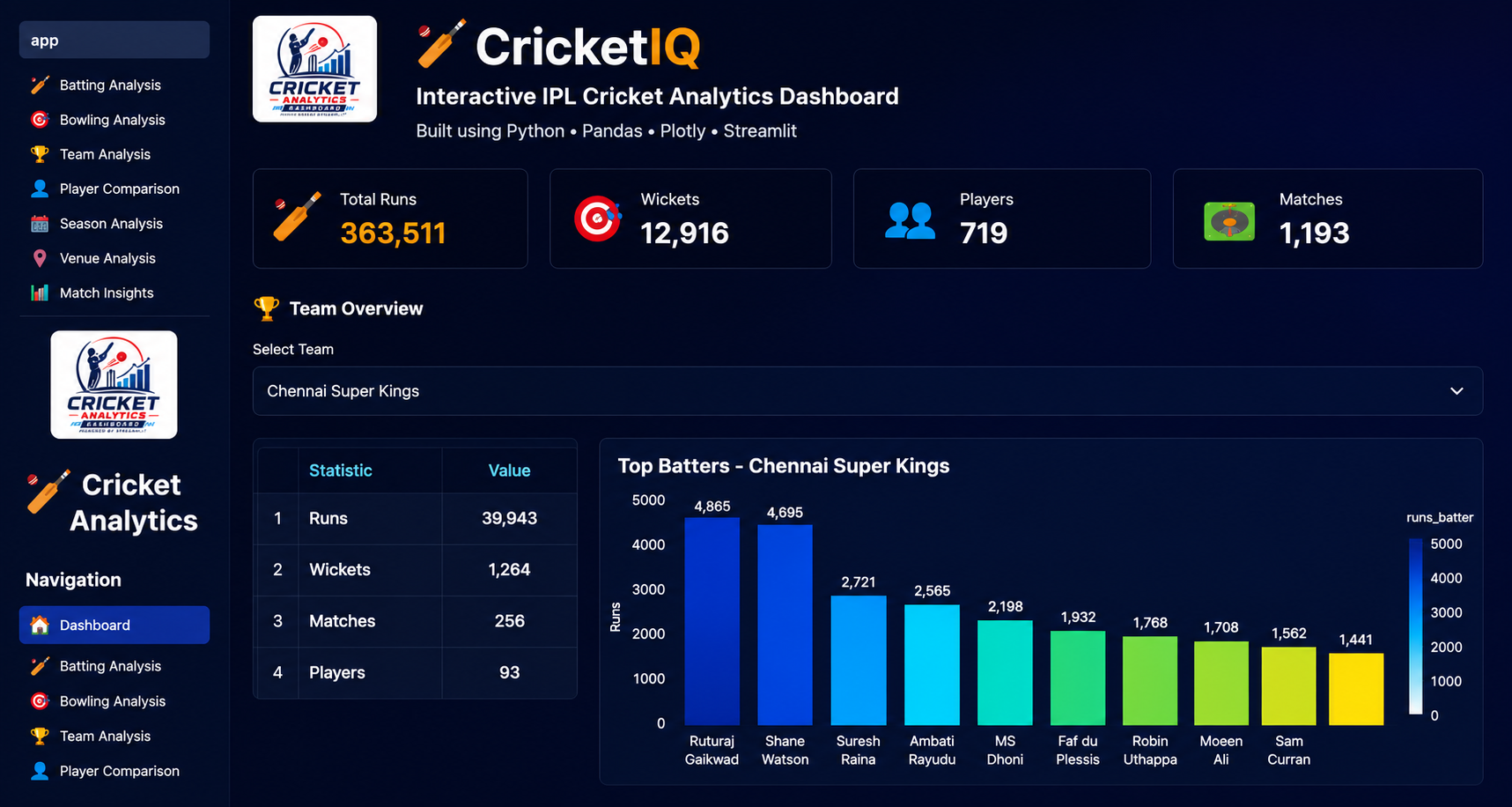
Task: Click the Navigation heading in the sidebar
Action: (73, 580)
